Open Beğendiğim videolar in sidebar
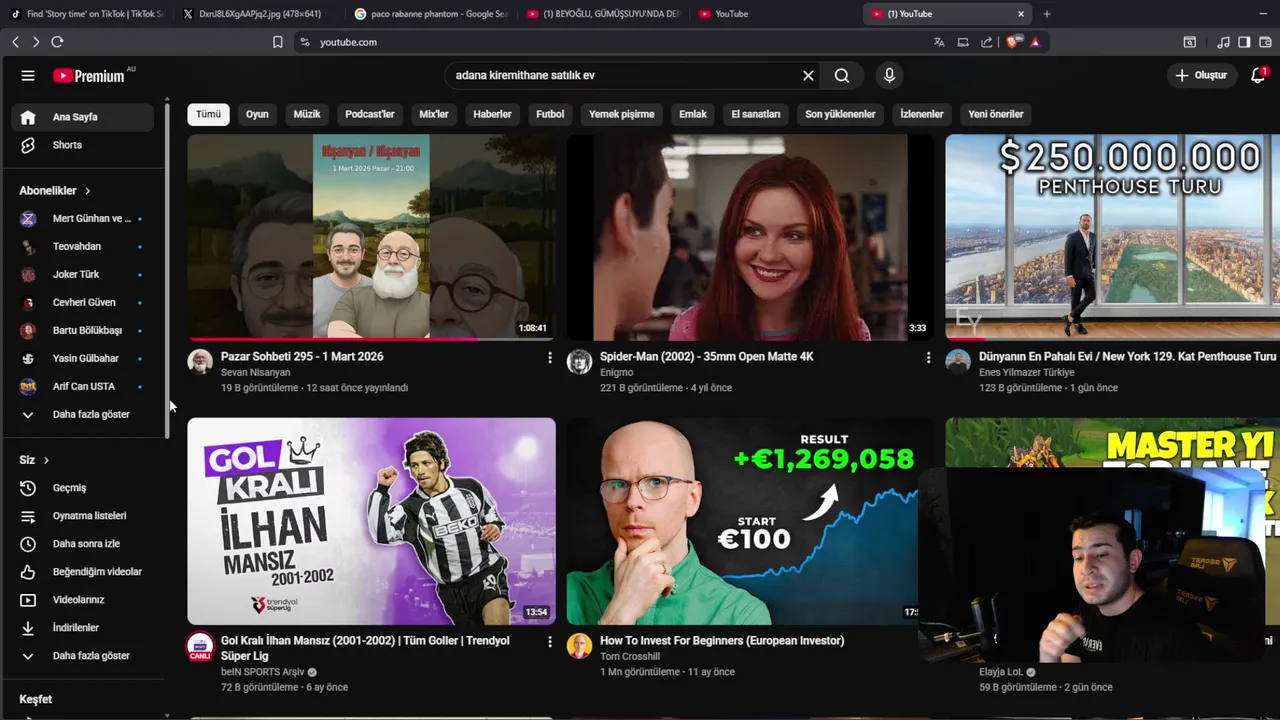1280x720 pixels. click(x=83, y=572)
